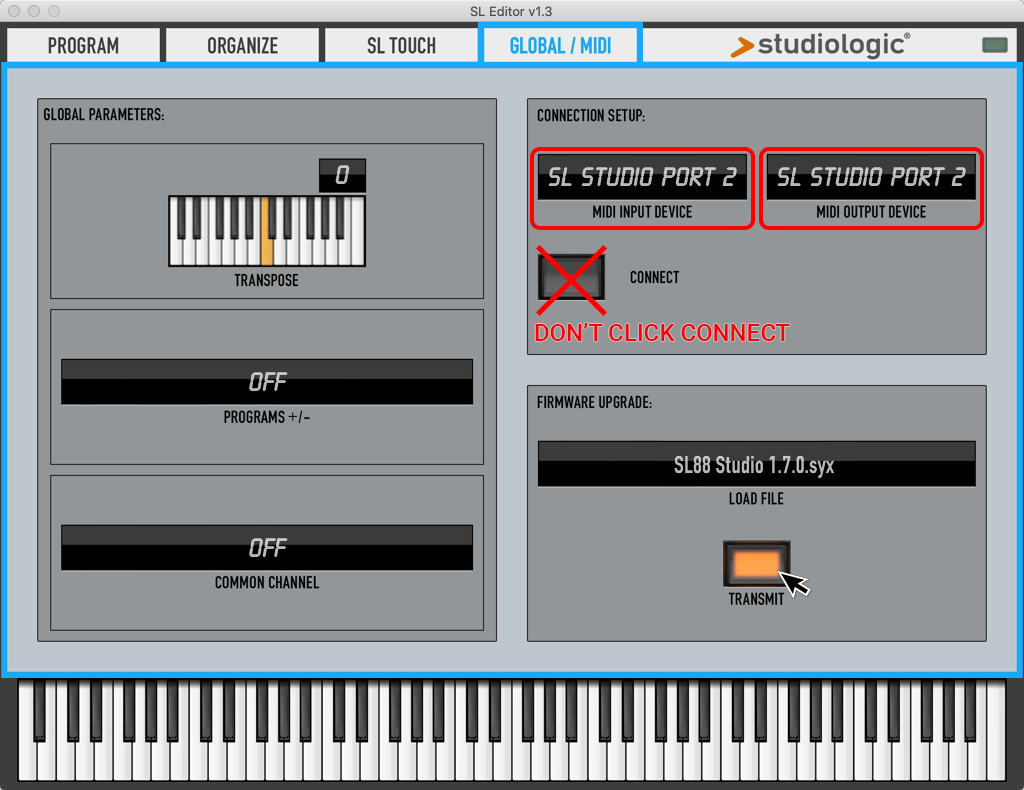Click the highlighted orange key on transpose keyboard
Image resolution: width=1024 pixels, height=790 pixels.
pyautogui.click(x=266, y=231)
